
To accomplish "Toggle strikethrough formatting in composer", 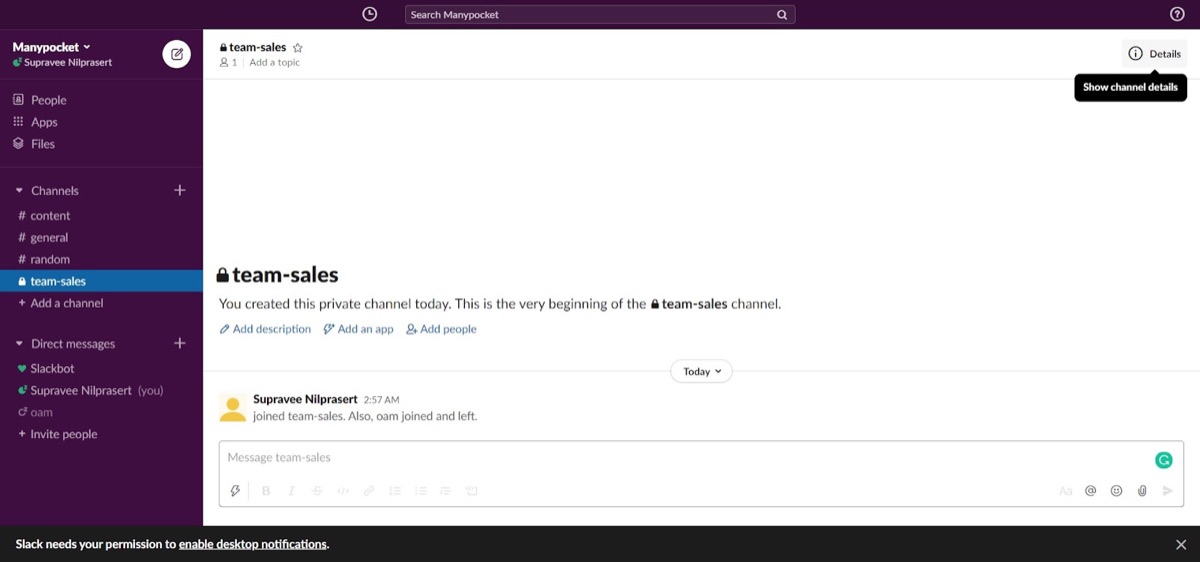I will click(317, 491).
